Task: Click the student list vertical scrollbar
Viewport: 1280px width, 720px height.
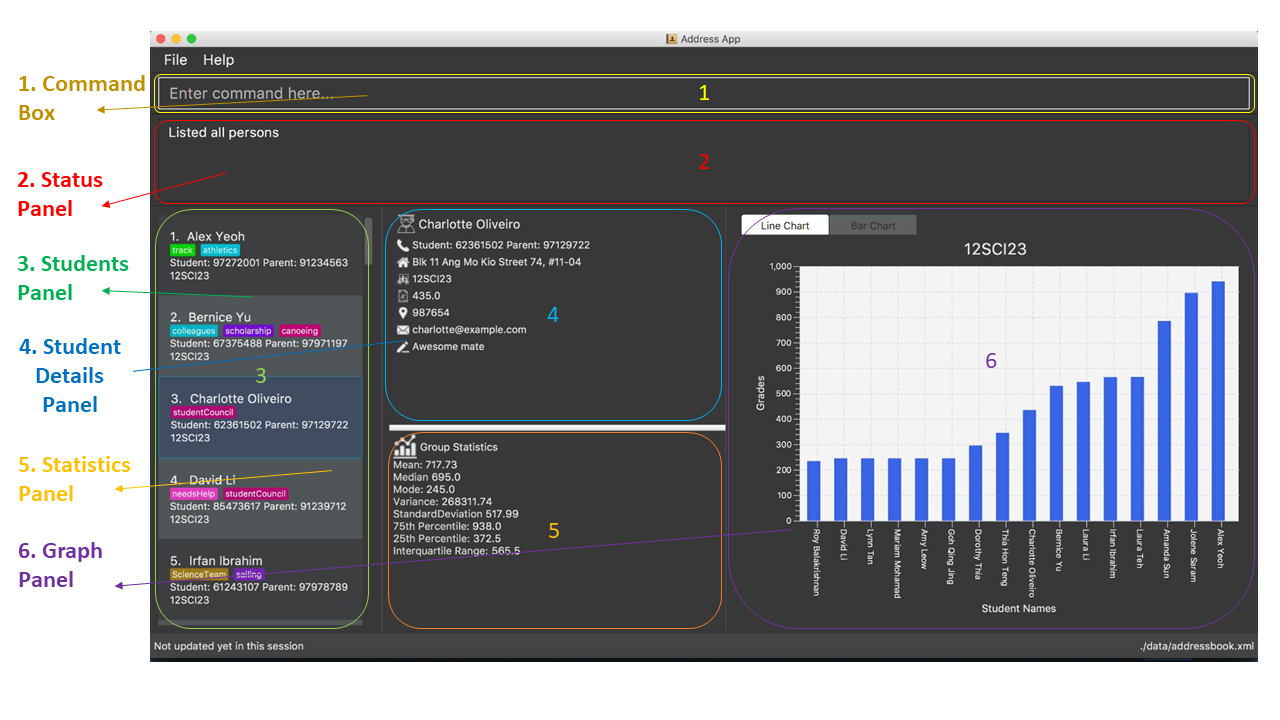Action: click(x=368, y=241)
